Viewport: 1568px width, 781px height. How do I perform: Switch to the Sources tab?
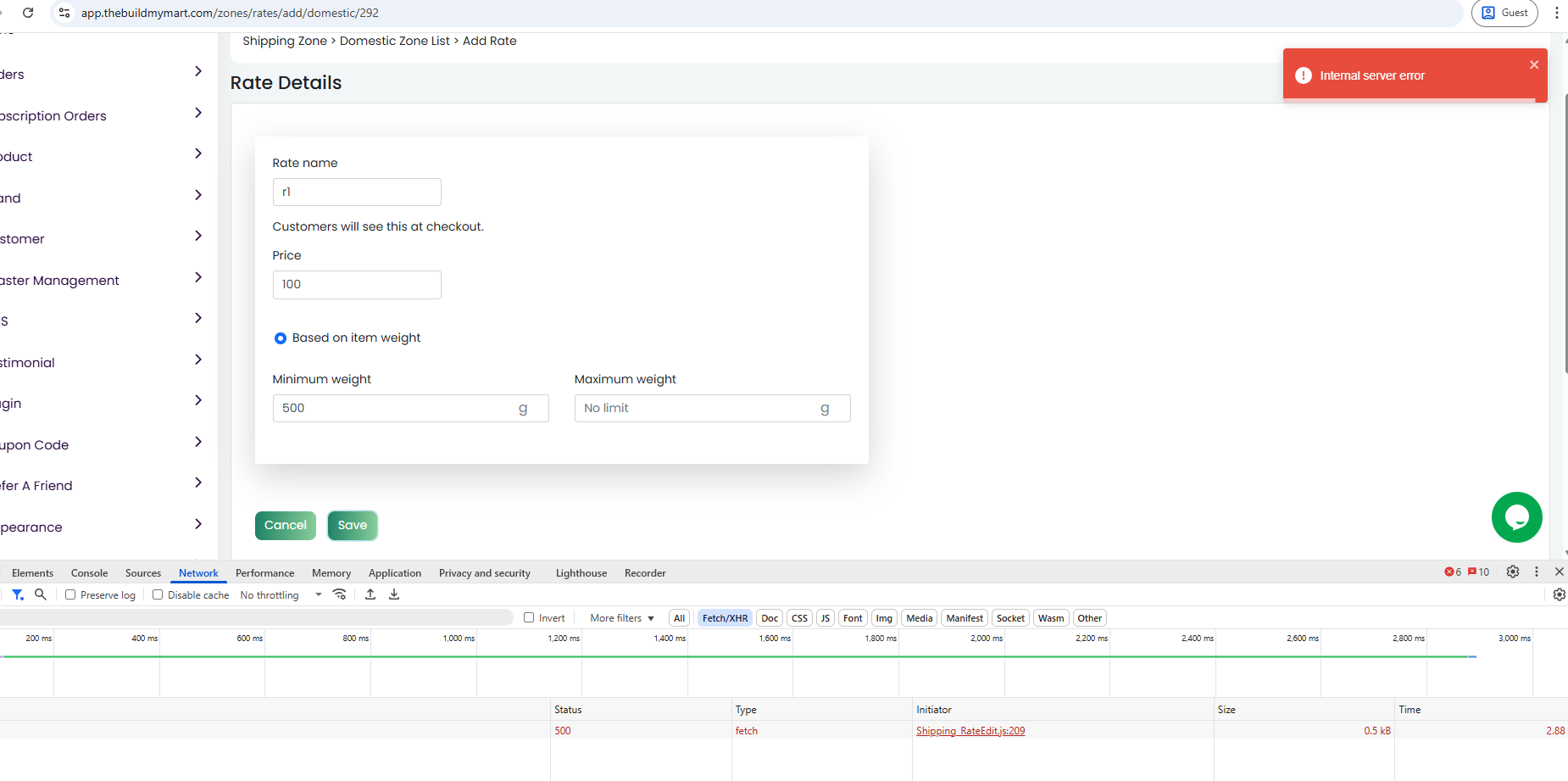(143, 573)
